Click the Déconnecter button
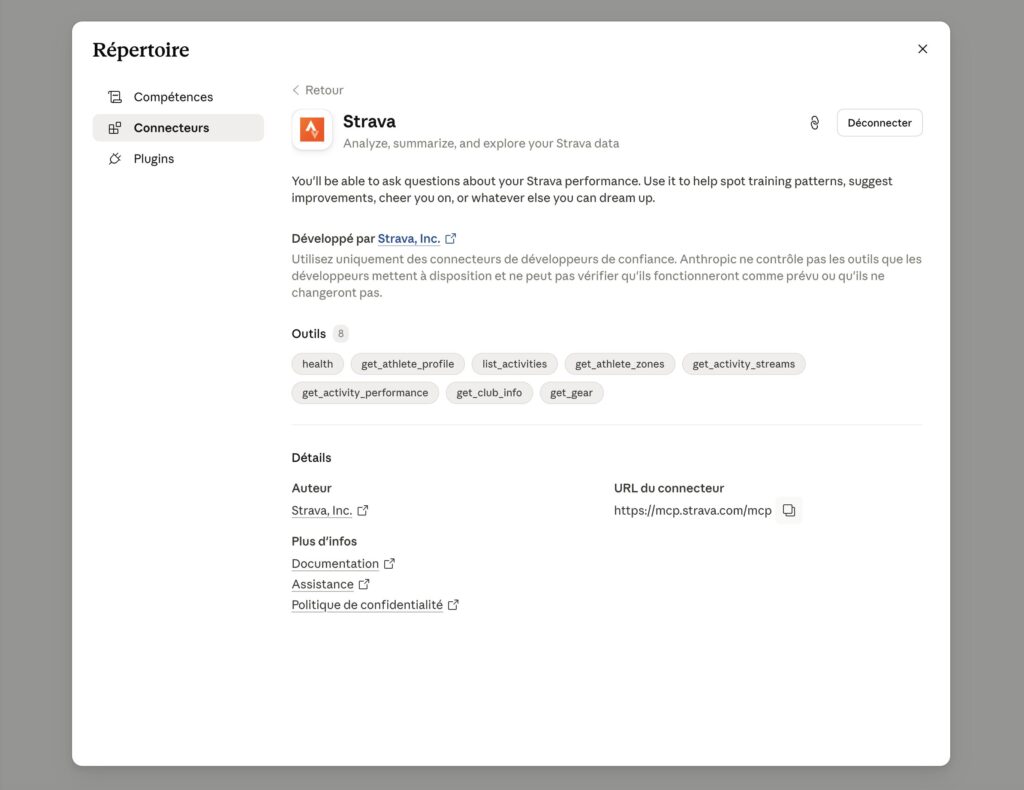This screenshot has width=1024, height=790. [x=879, y=123]
